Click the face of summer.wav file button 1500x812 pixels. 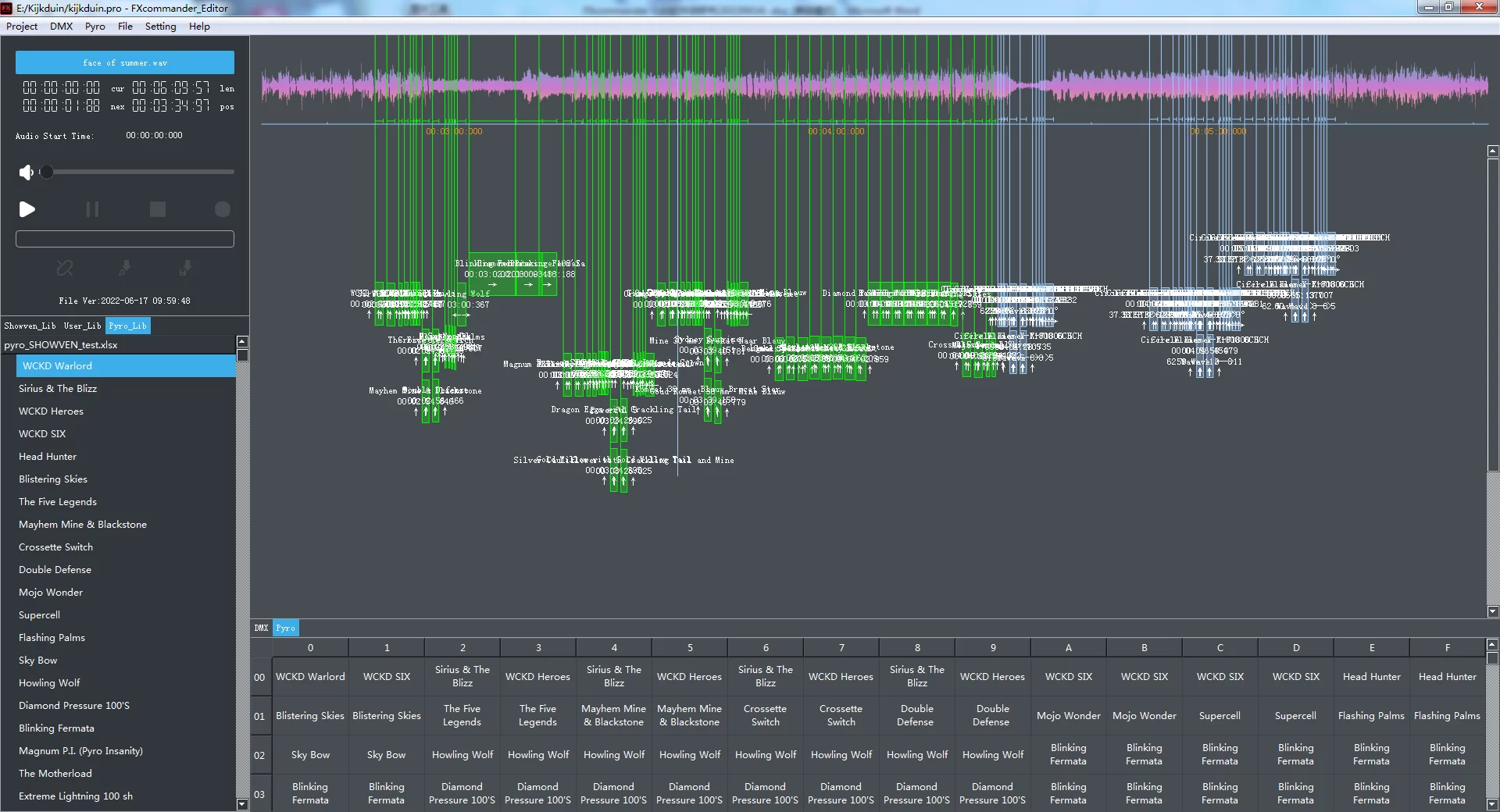click(125, 62)
